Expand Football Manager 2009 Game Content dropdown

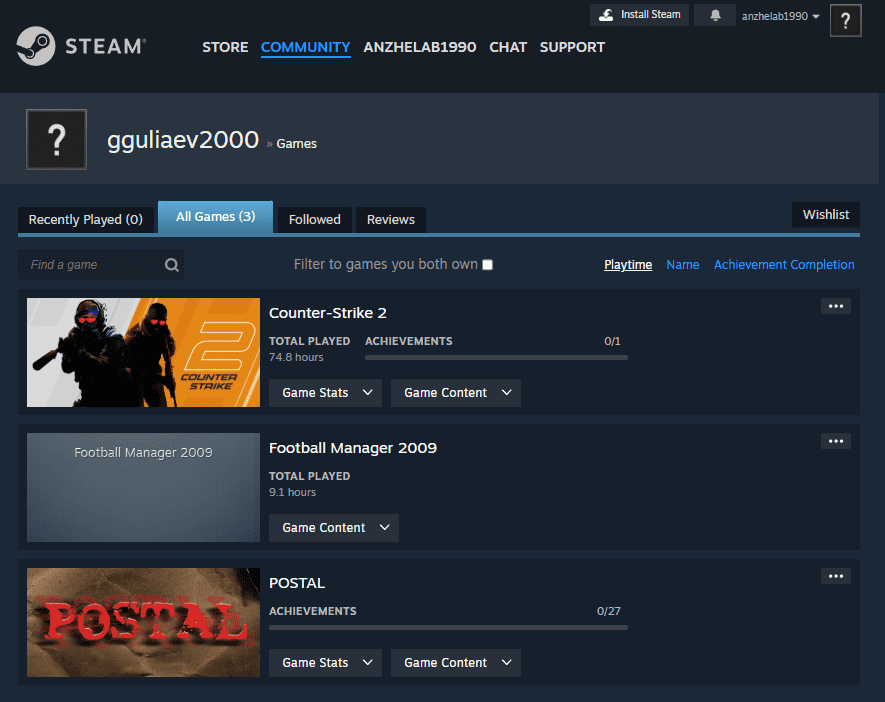(x=333, y=528)
